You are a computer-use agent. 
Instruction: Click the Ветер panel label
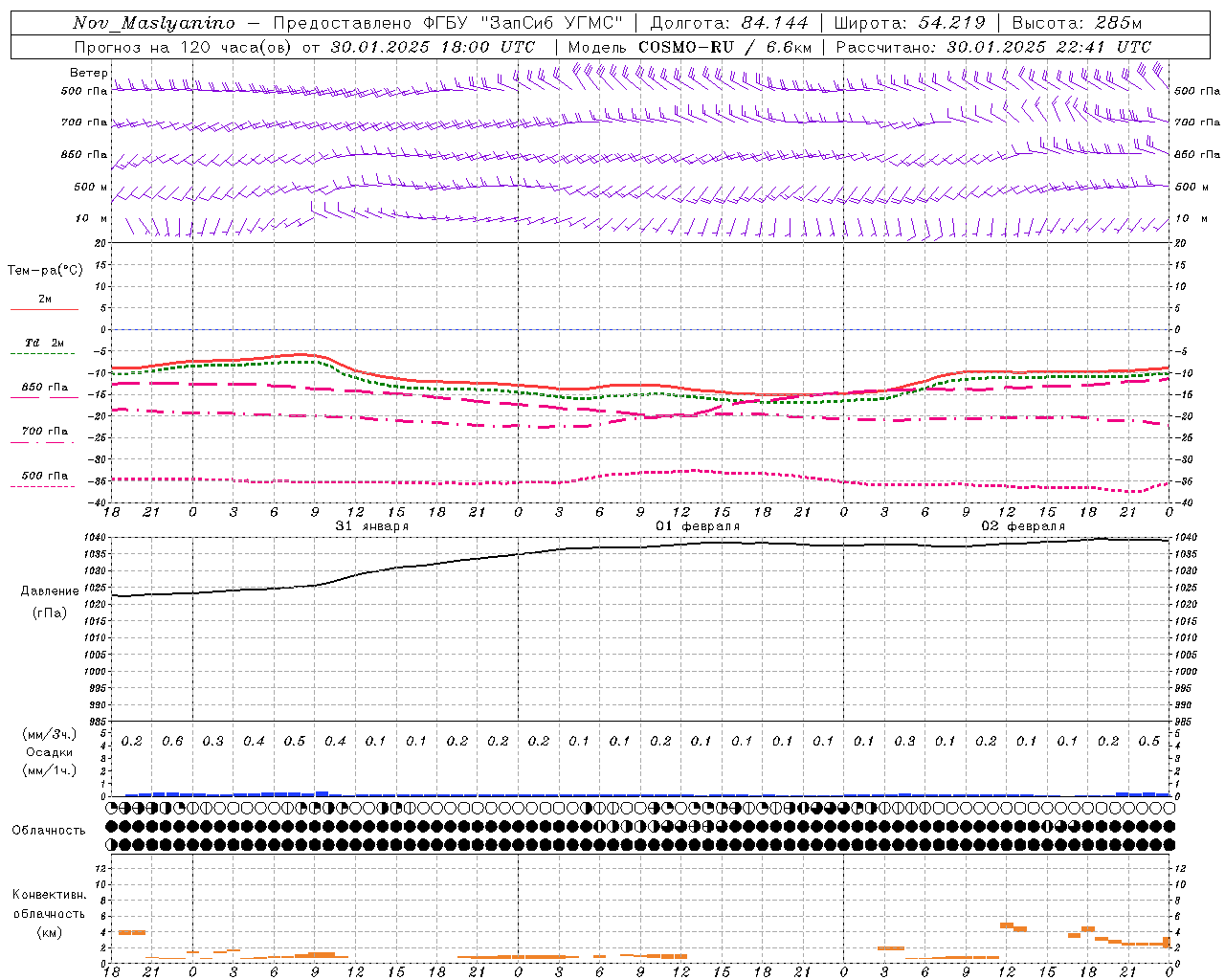pos(88,73)
